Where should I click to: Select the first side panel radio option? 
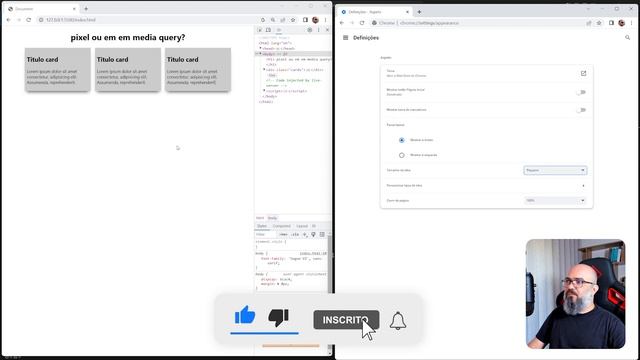pyautogui.click(x=402, y=140)
